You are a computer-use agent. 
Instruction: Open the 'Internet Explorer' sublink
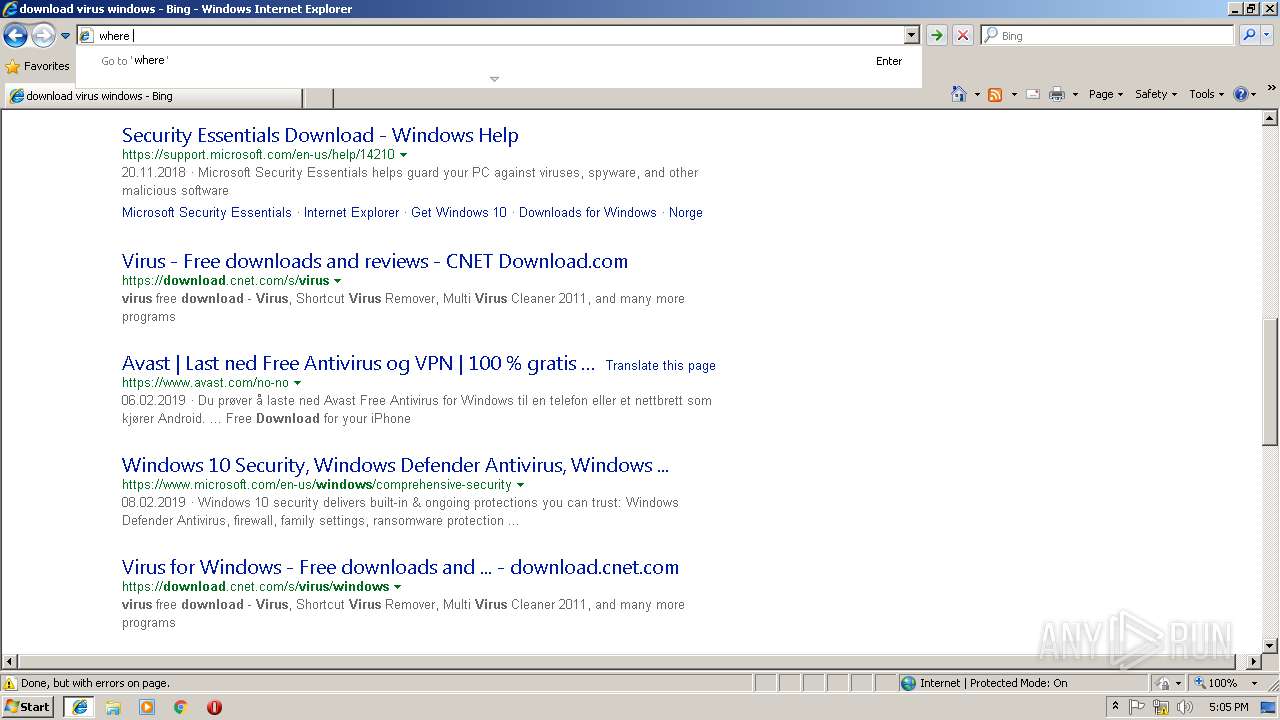(351, 212)
